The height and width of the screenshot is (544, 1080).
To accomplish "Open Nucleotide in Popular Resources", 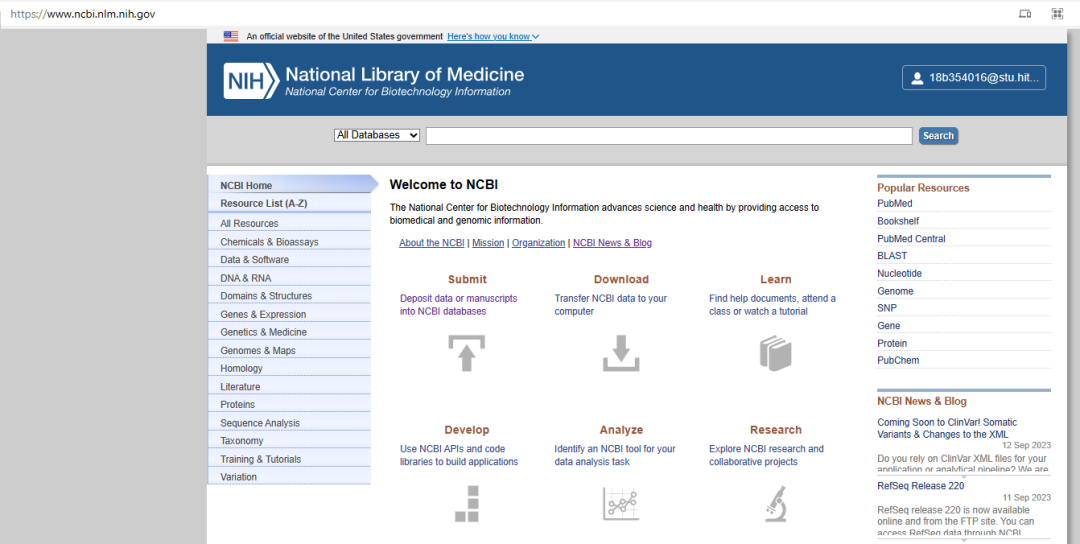I will click(x=900, y=273).
